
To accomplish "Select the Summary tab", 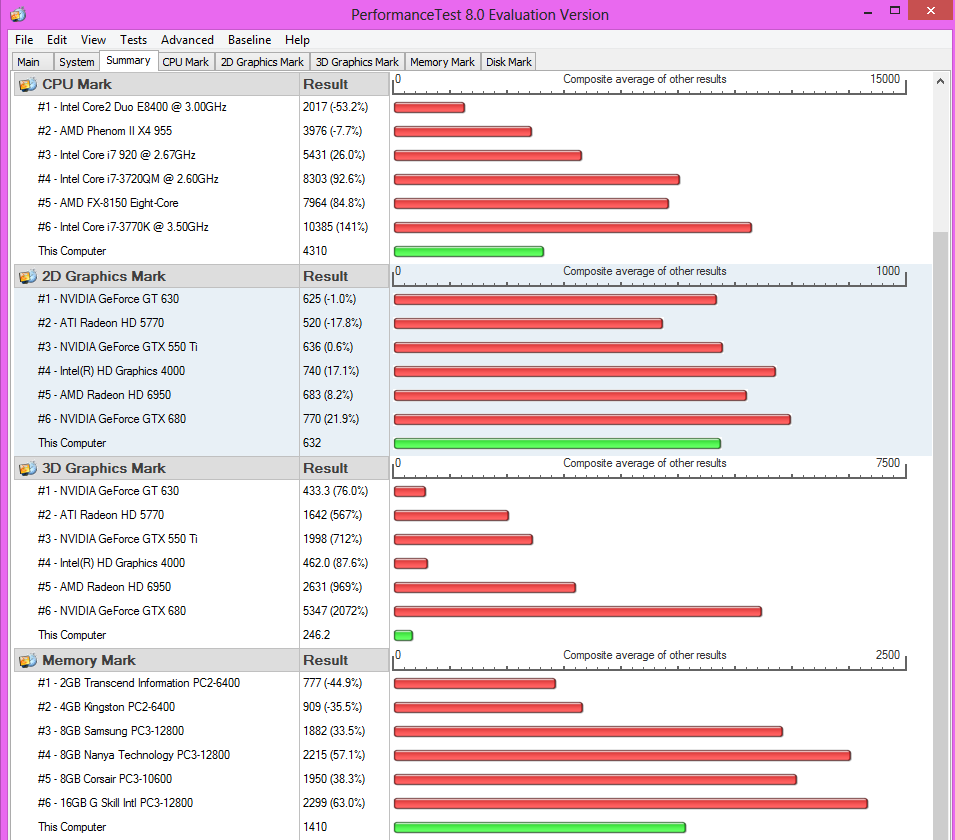I will [128, 60].
